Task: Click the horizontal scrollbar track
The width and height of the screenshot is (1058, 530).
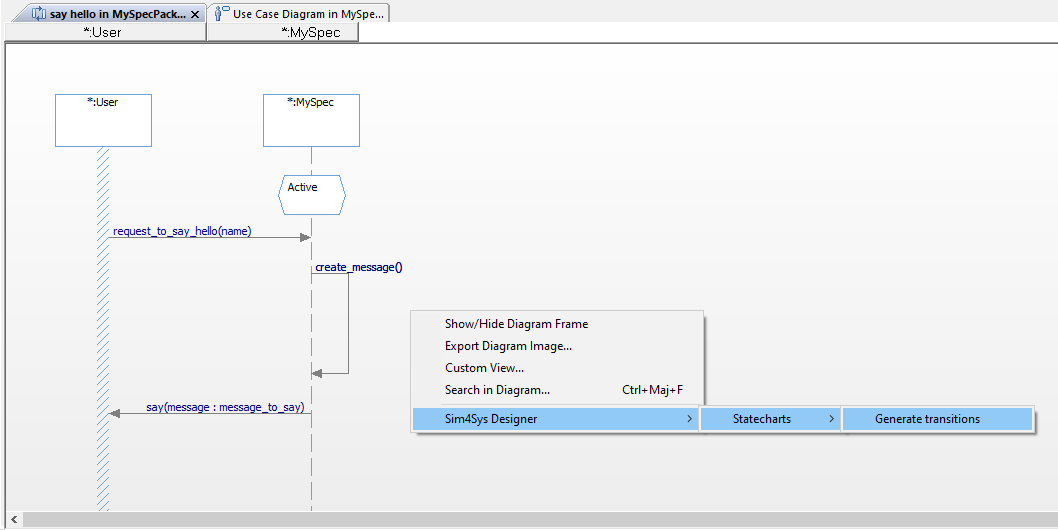Action: (540, 520)
